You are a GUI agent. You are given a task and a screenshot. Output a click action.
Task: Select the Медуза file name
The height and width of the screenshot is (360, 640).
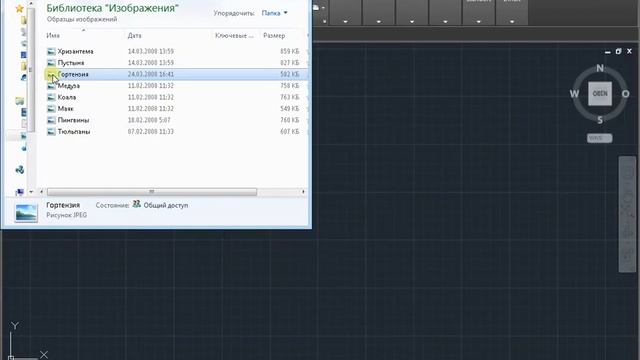69,86
